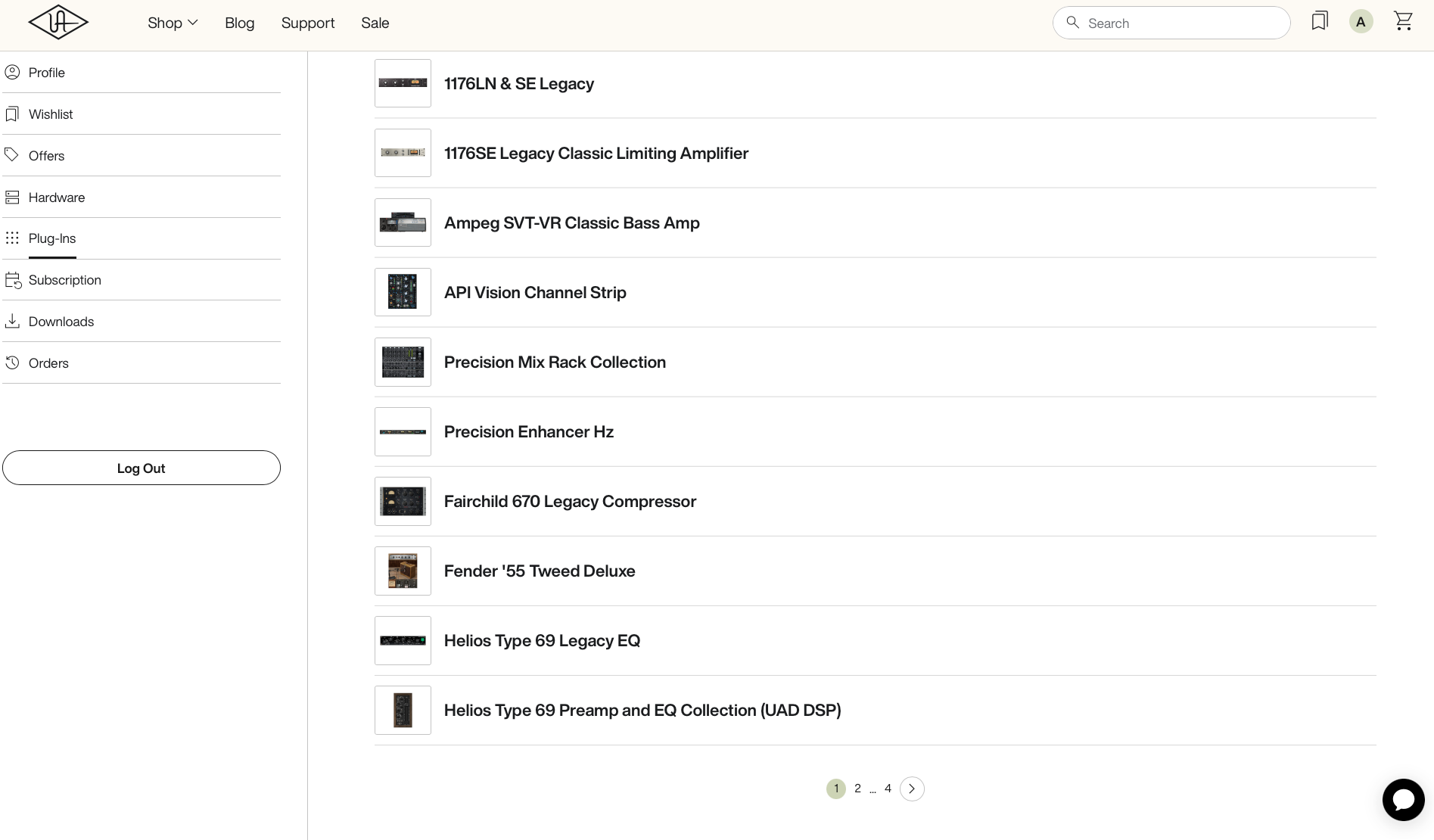Open Fairchild 670 Legacy Compressor link

pos(570,502)
